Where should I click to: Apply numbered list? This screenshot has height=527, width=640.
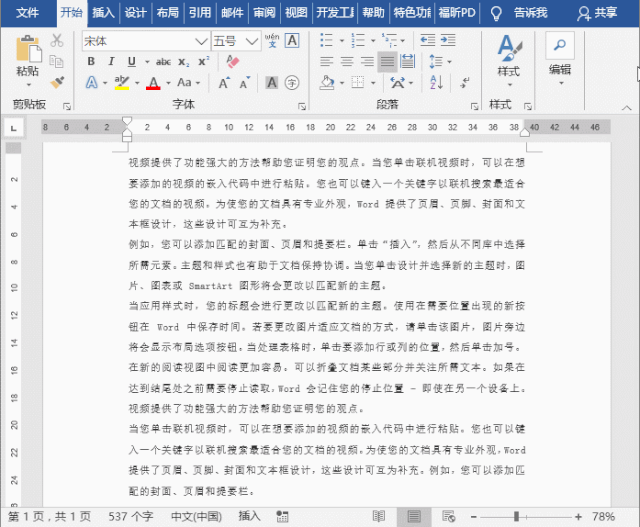click(x=358, y=40)
